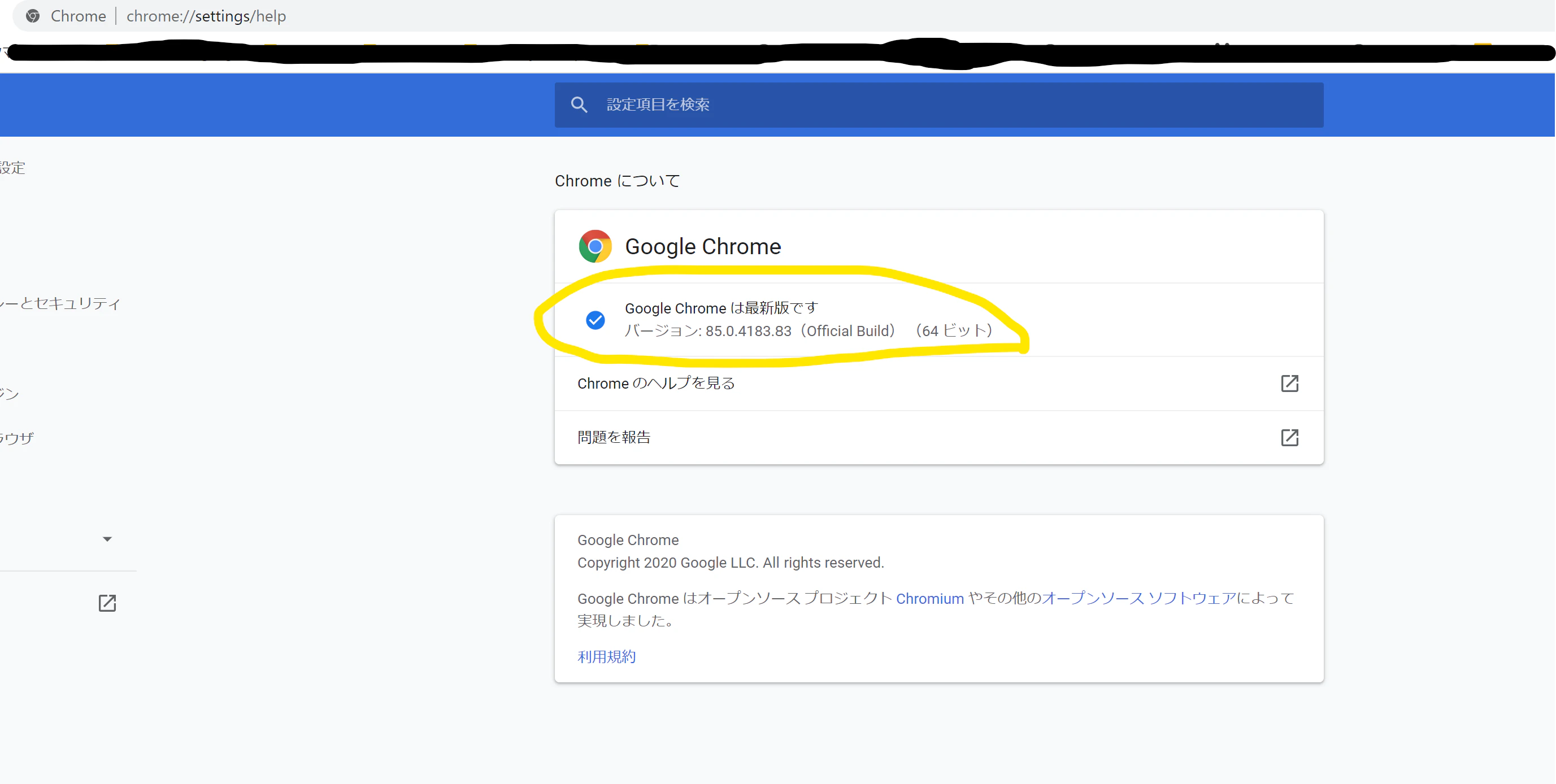Expand advanced settings via sidebar dropdown arrow

tap(107, 539)
